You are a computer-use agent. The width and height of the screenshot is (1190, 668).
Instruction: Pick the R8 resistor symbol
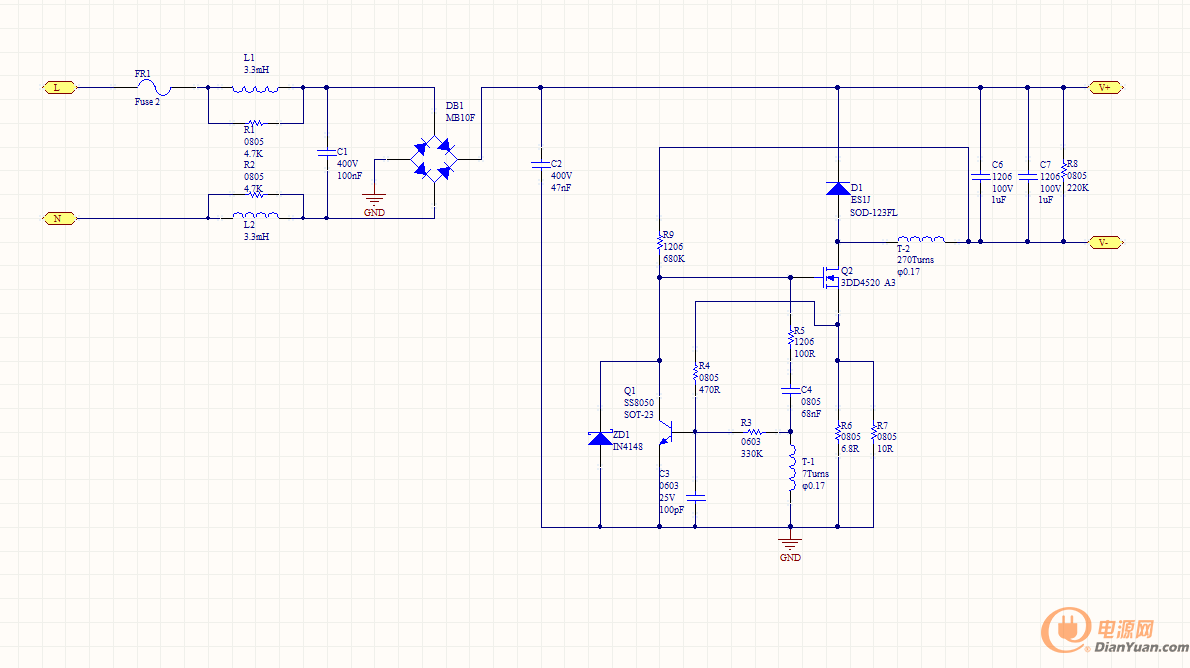click(1063, 172)
